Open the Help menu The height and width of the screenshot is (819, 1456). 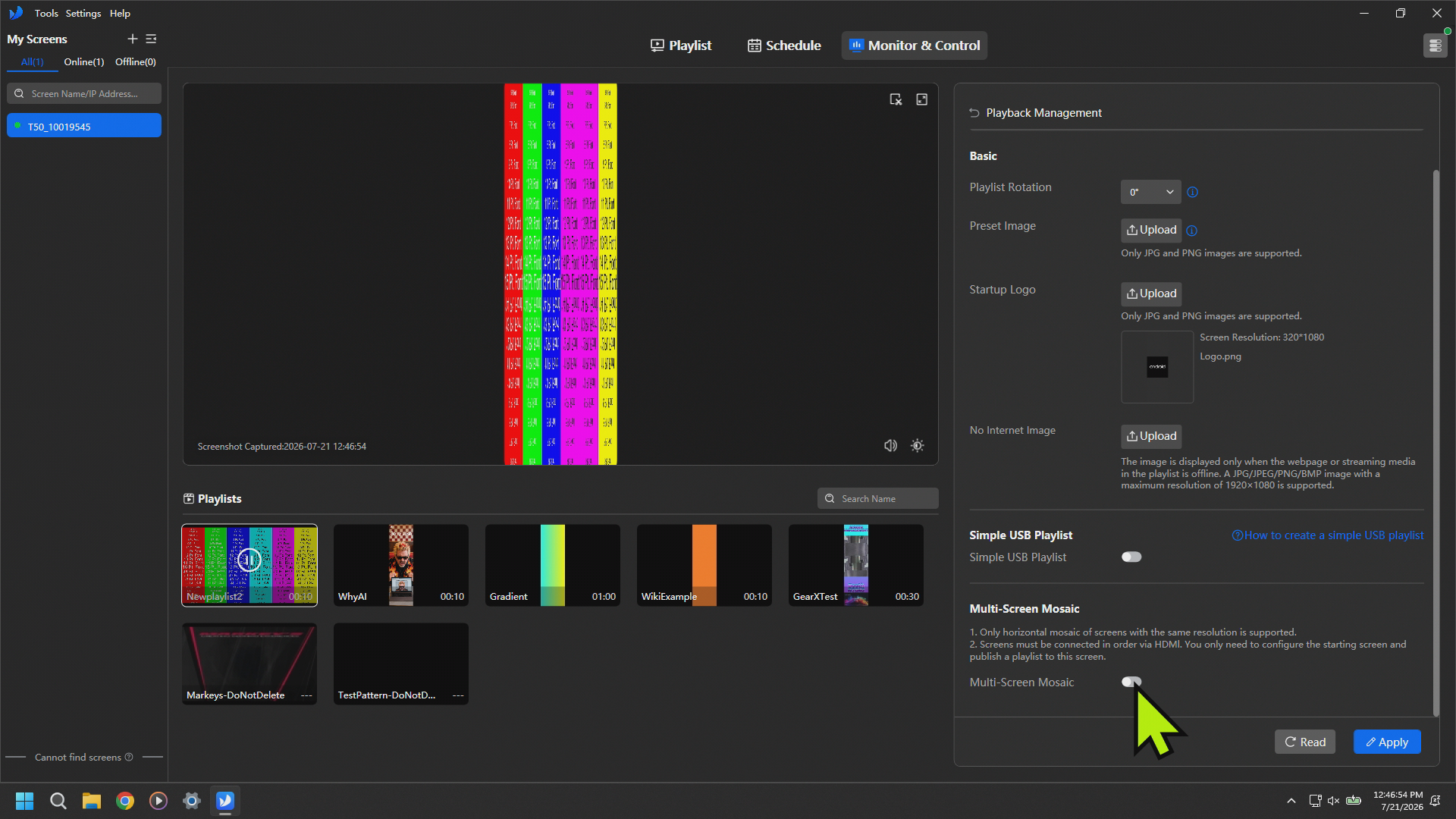tap(120, 13)
